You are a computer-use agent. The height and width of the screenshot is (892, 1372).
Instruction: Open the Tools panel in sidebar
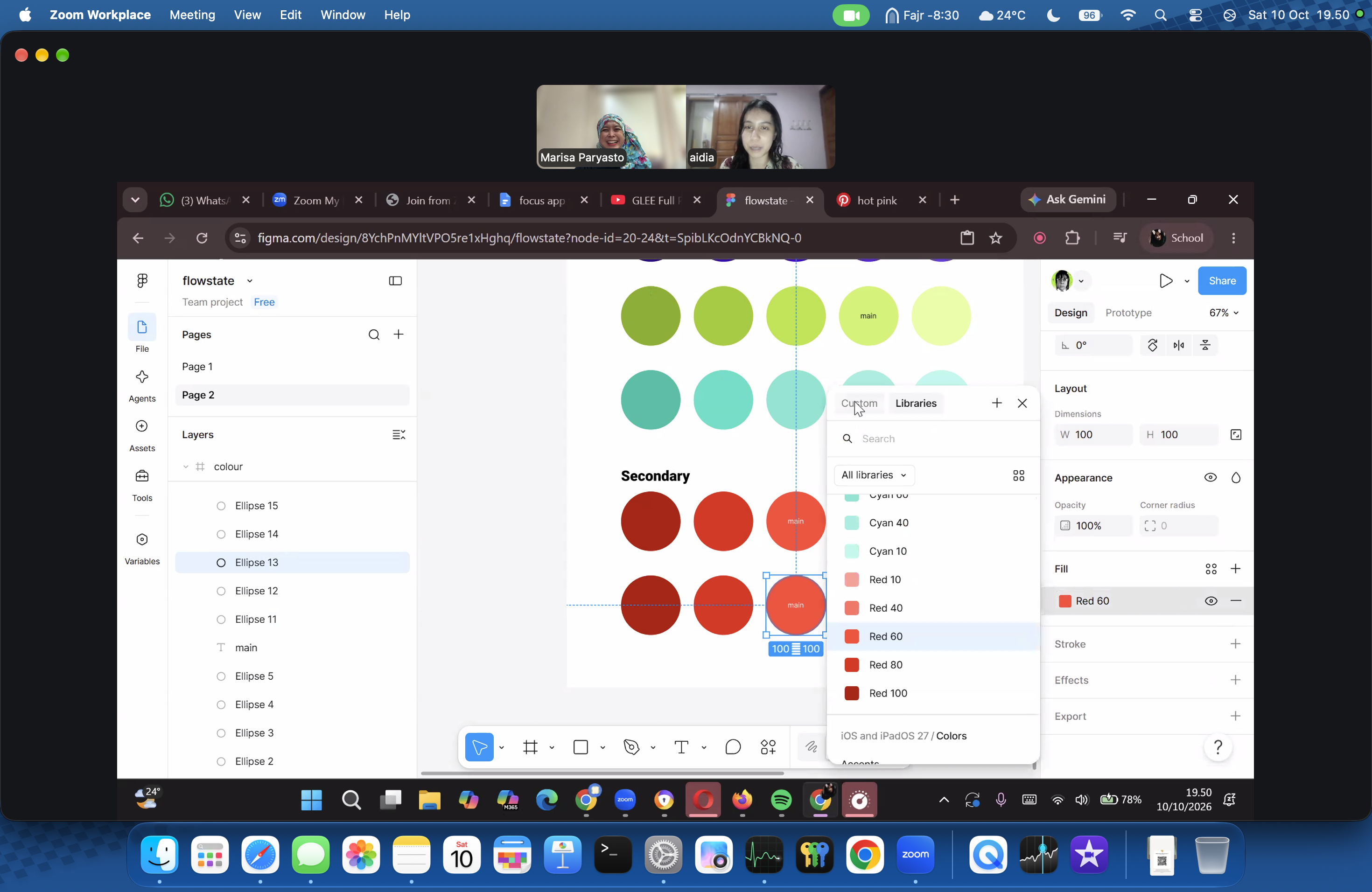pos(142,485)
